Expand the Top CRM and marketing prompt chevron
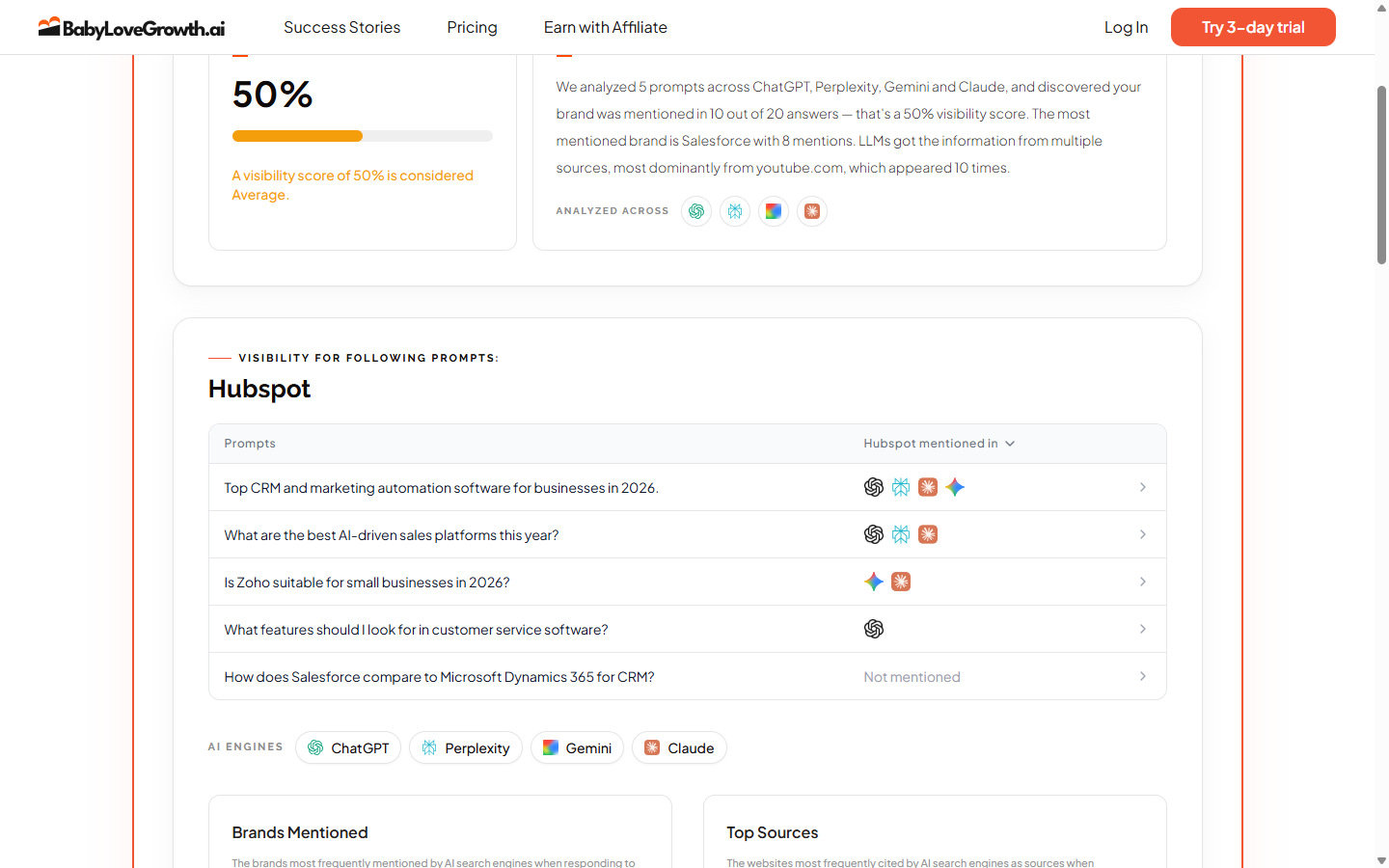 tap(1143, 487)
